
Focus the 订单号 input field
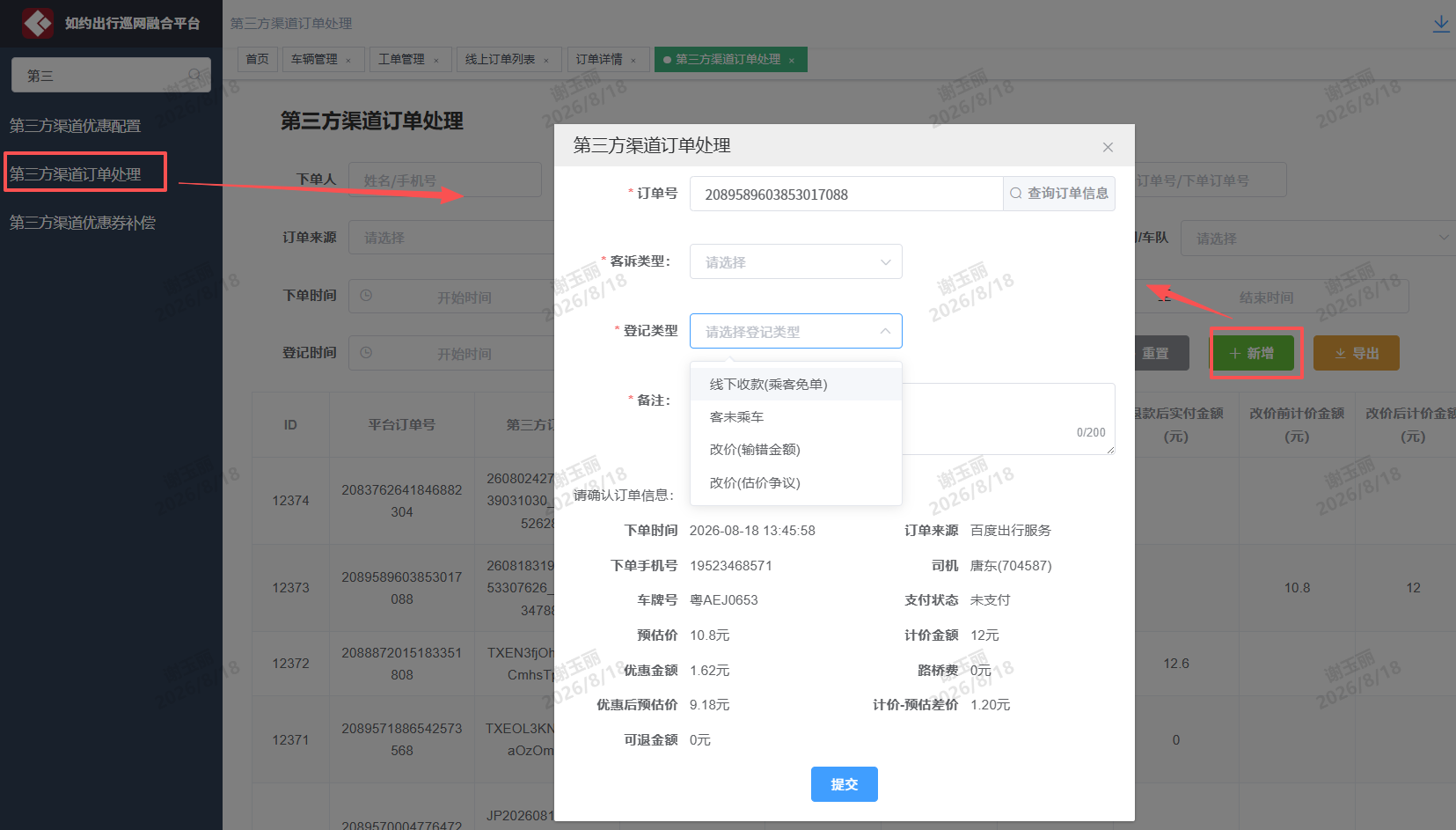point(846,194)
